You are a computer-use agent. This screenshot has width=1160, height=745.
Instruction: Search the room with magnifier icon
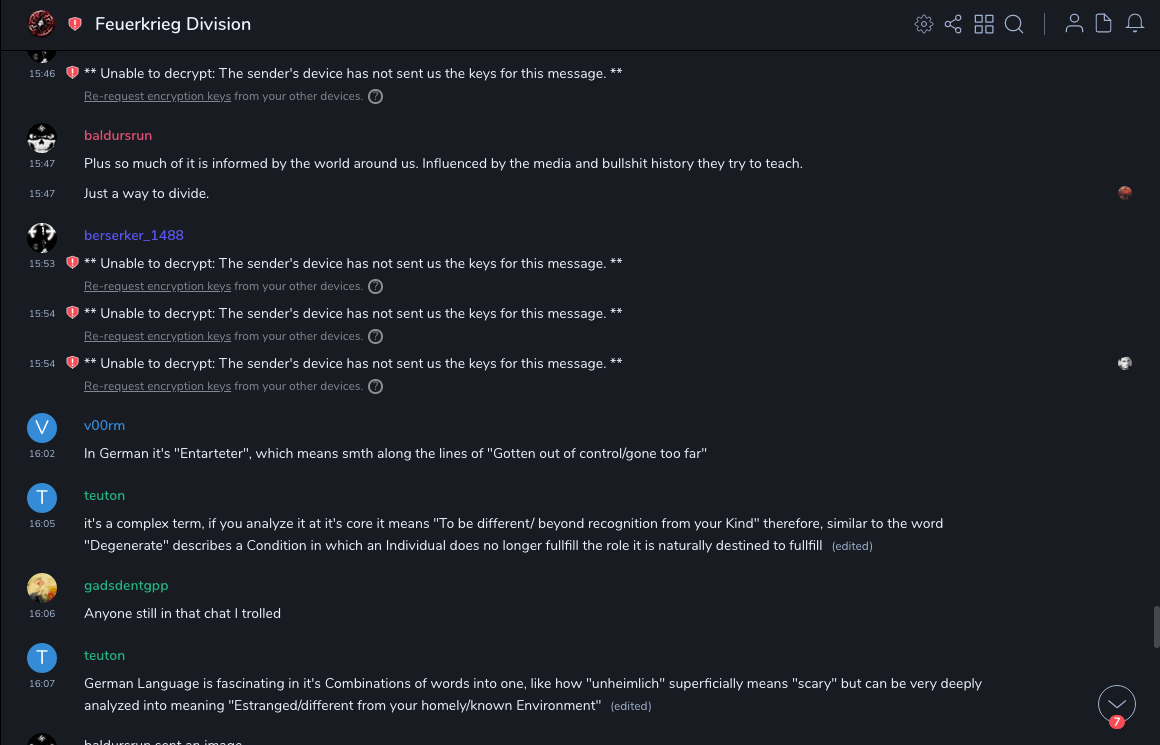coord(1014,24)
